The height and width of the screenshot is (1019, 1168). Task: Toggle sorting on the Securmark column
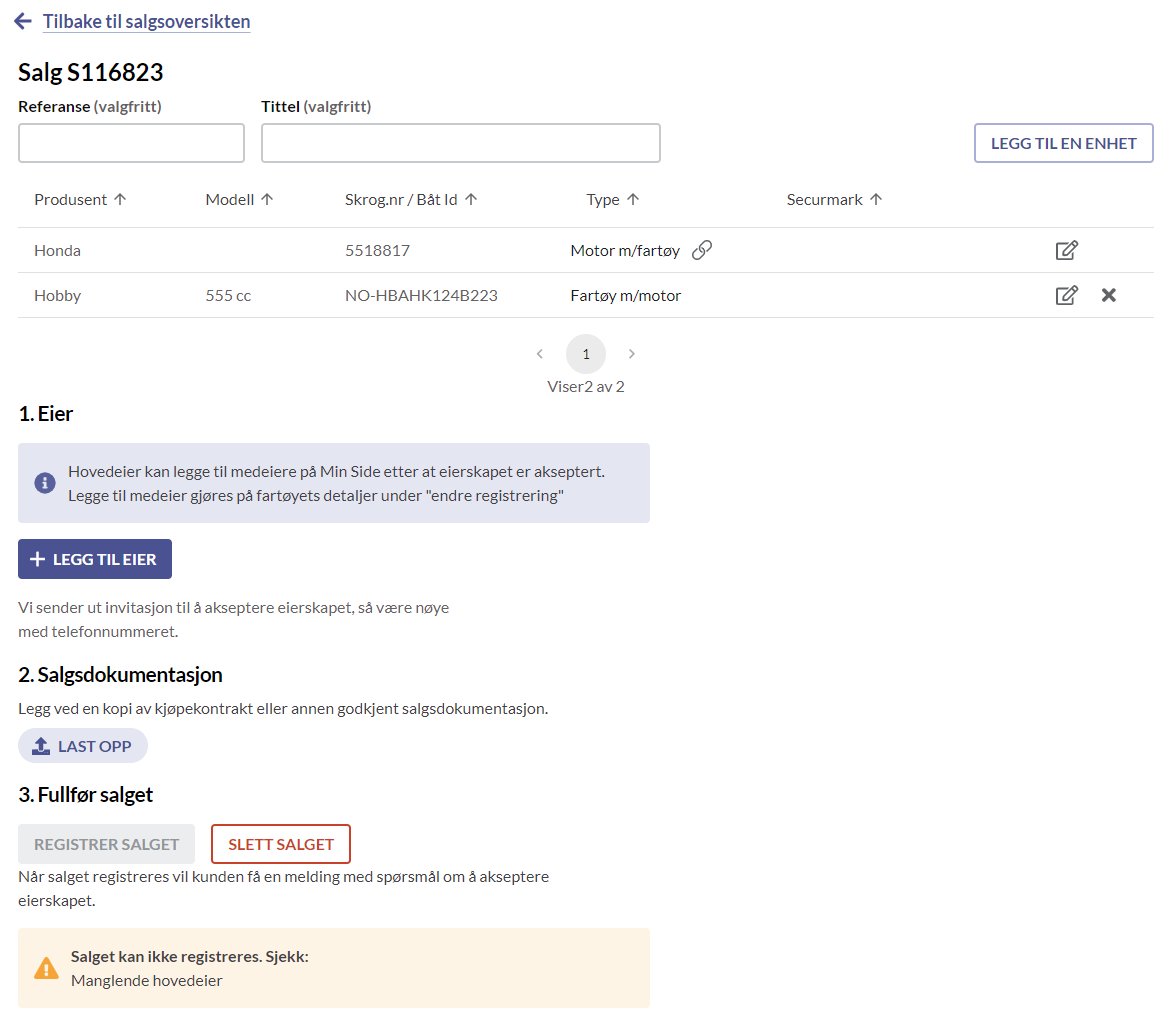(x=876, y=198)
